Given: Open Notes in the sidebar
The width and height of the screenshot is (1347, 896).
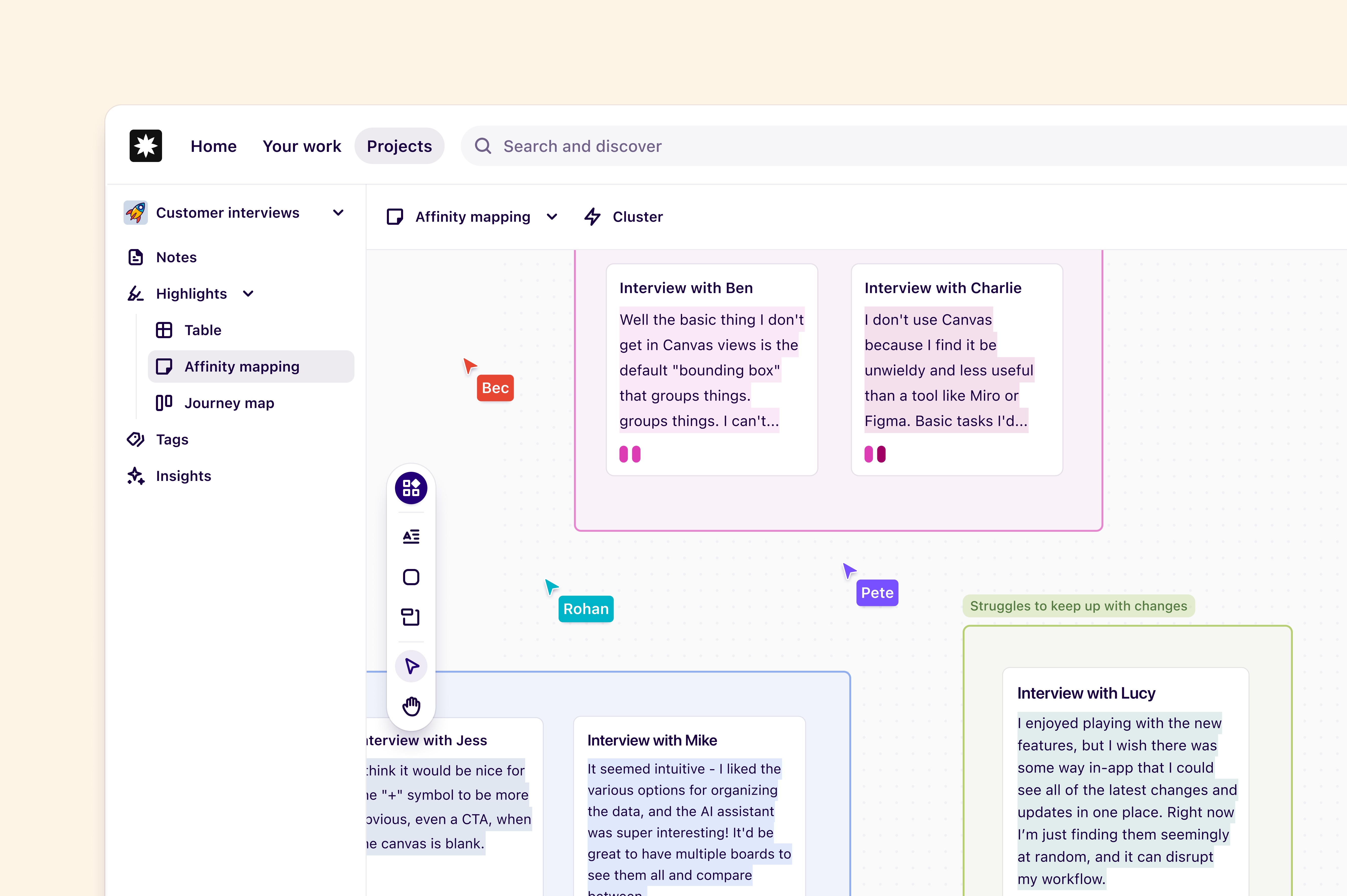Looking at the screenshot, I should pos(176,257).
